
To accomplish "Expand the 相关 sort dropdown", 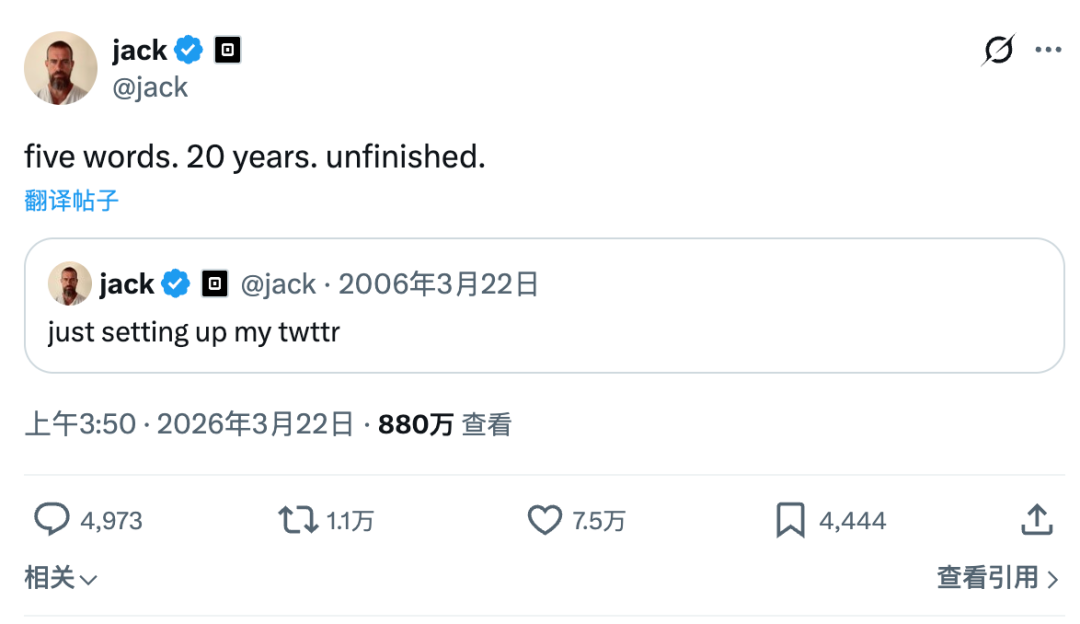I will pos(61,577).
